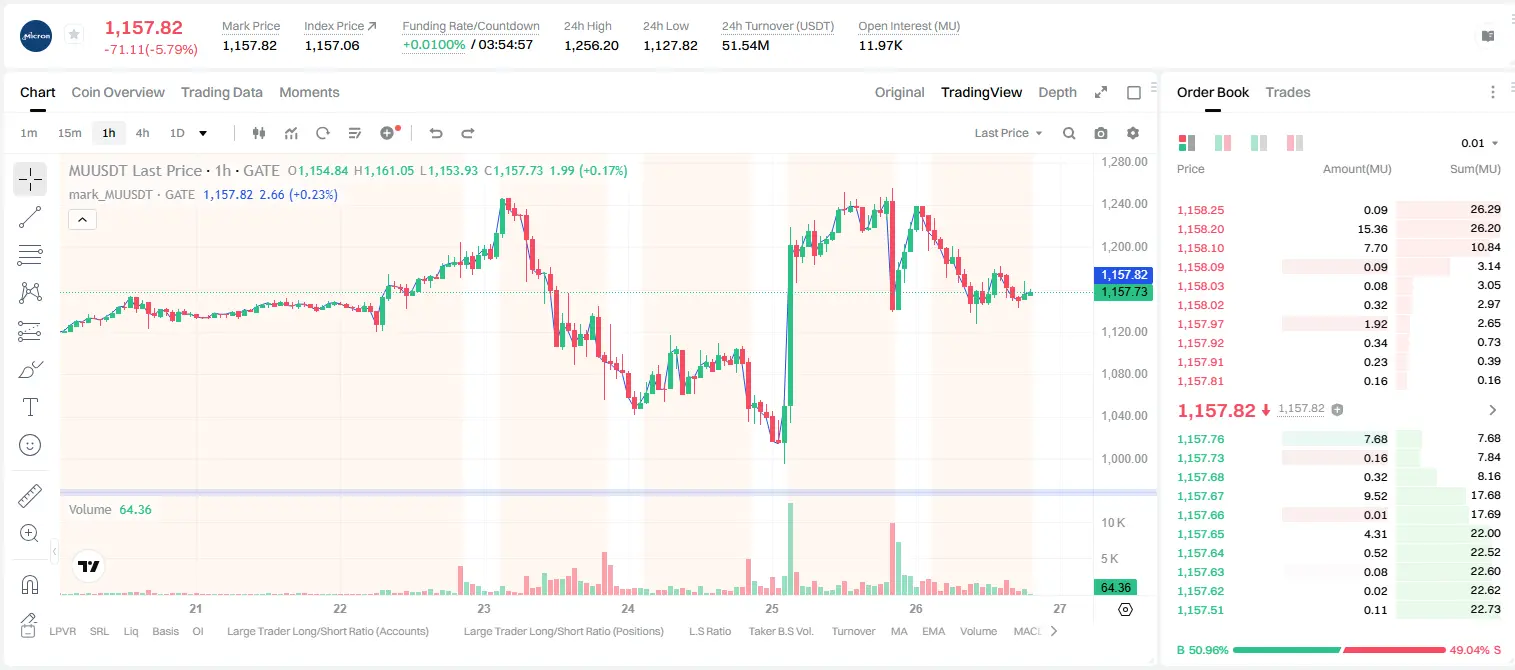
Task: Select the trend line drawing tool
Action: tap(30, 217)
